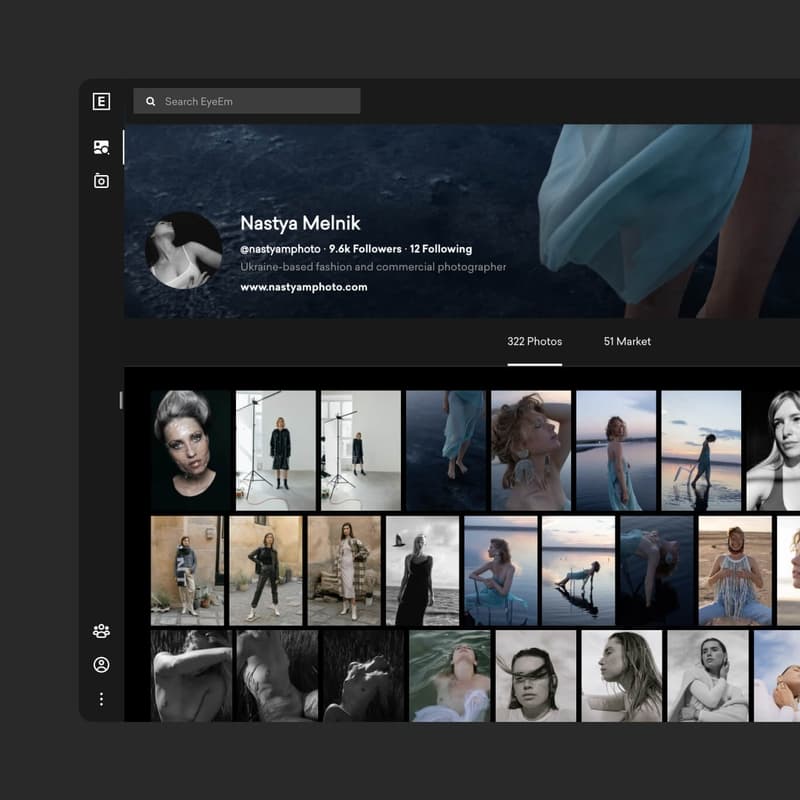Screen dimensions: 800x800
Task: Click the magnifying glass search icon
Action: click(x=151, y=101)
